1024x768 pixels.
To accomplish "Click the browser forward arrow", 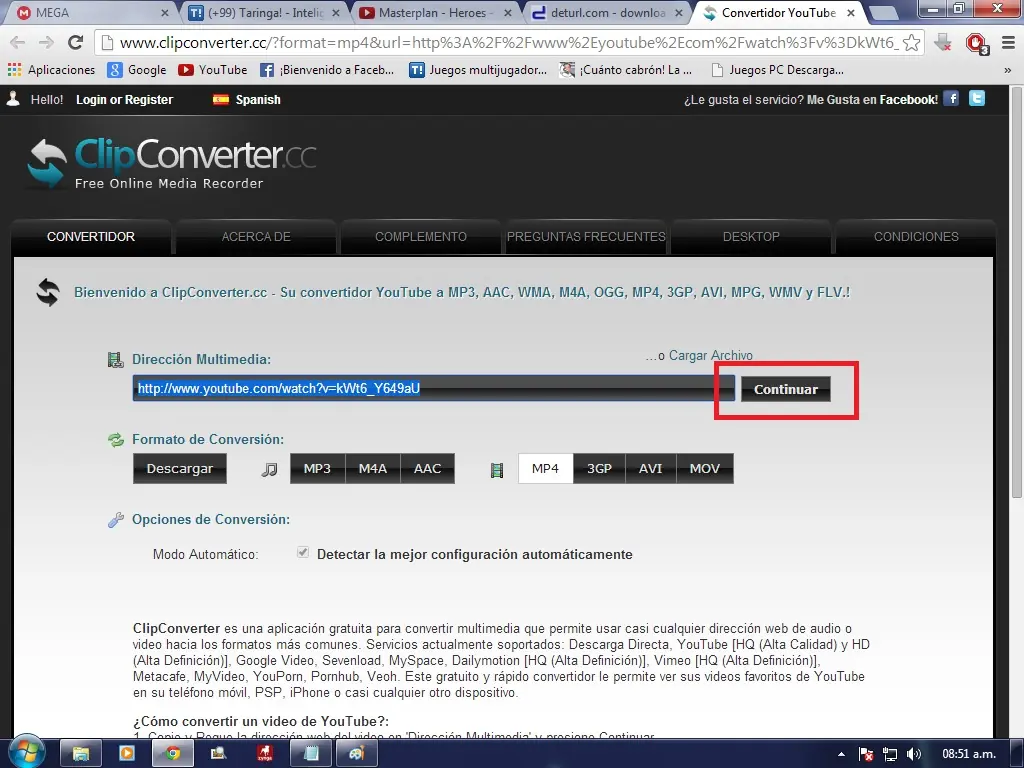I will pyautogui.click(x=46, y=42).
